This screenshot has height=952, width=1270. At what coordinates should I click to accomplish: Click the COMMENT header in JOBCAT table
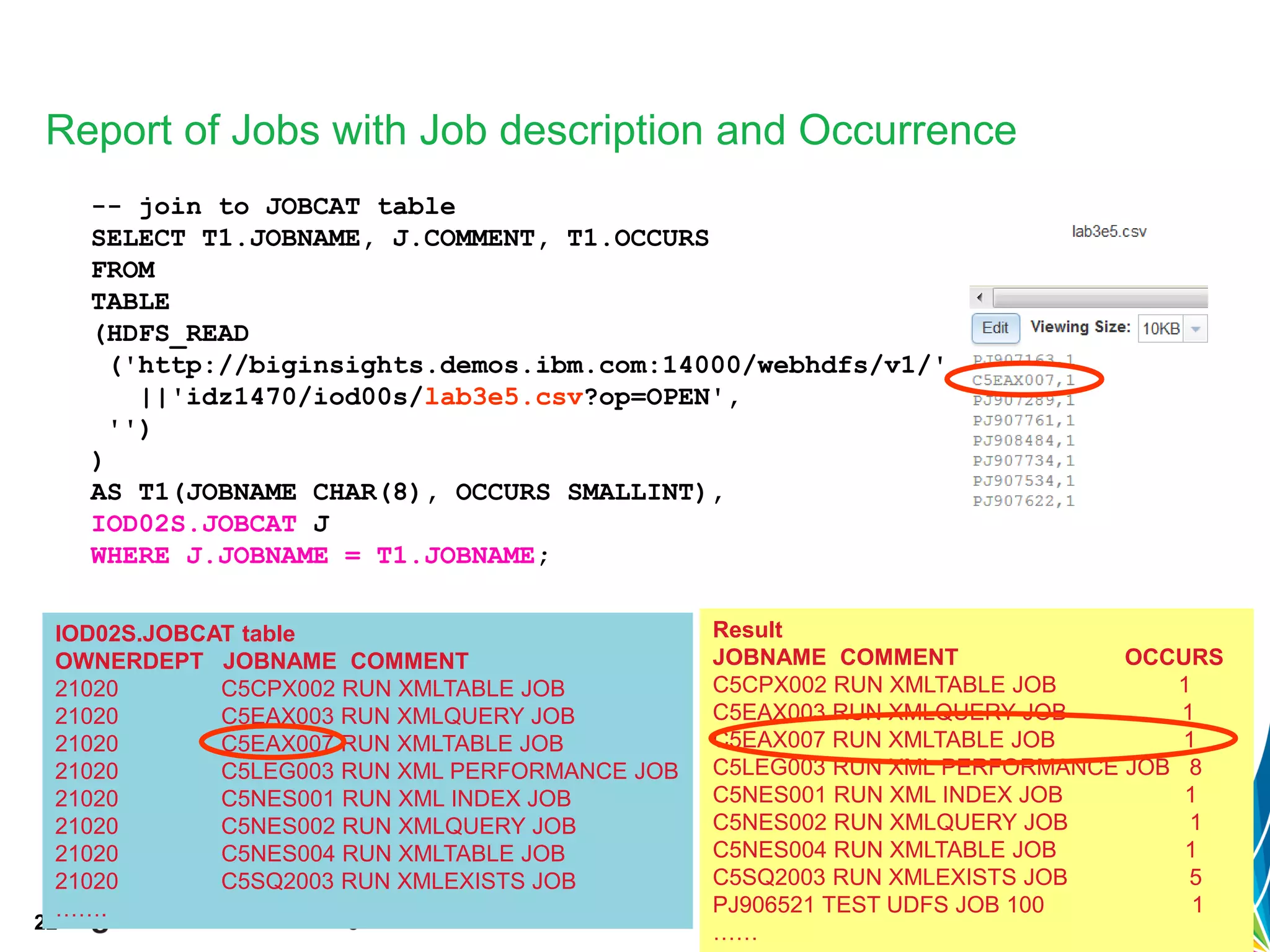(x=409, y=661)
